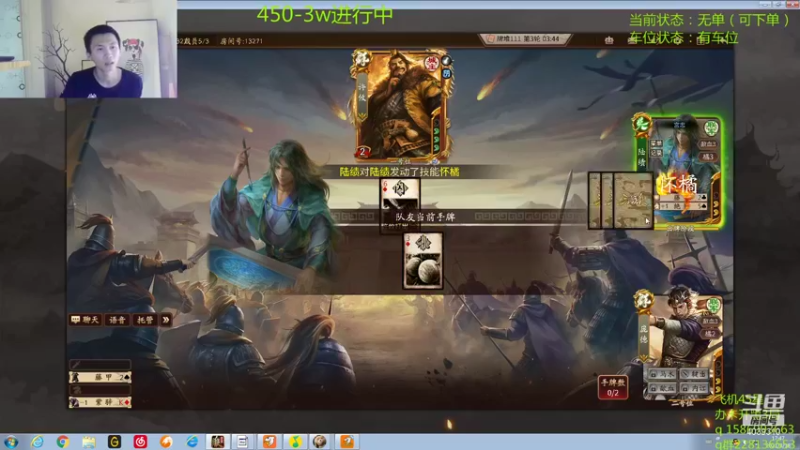Viewport: 800px width, 450px height.
Task: Click the faction badge on 庞德 card
Action: tap(644, 300)
